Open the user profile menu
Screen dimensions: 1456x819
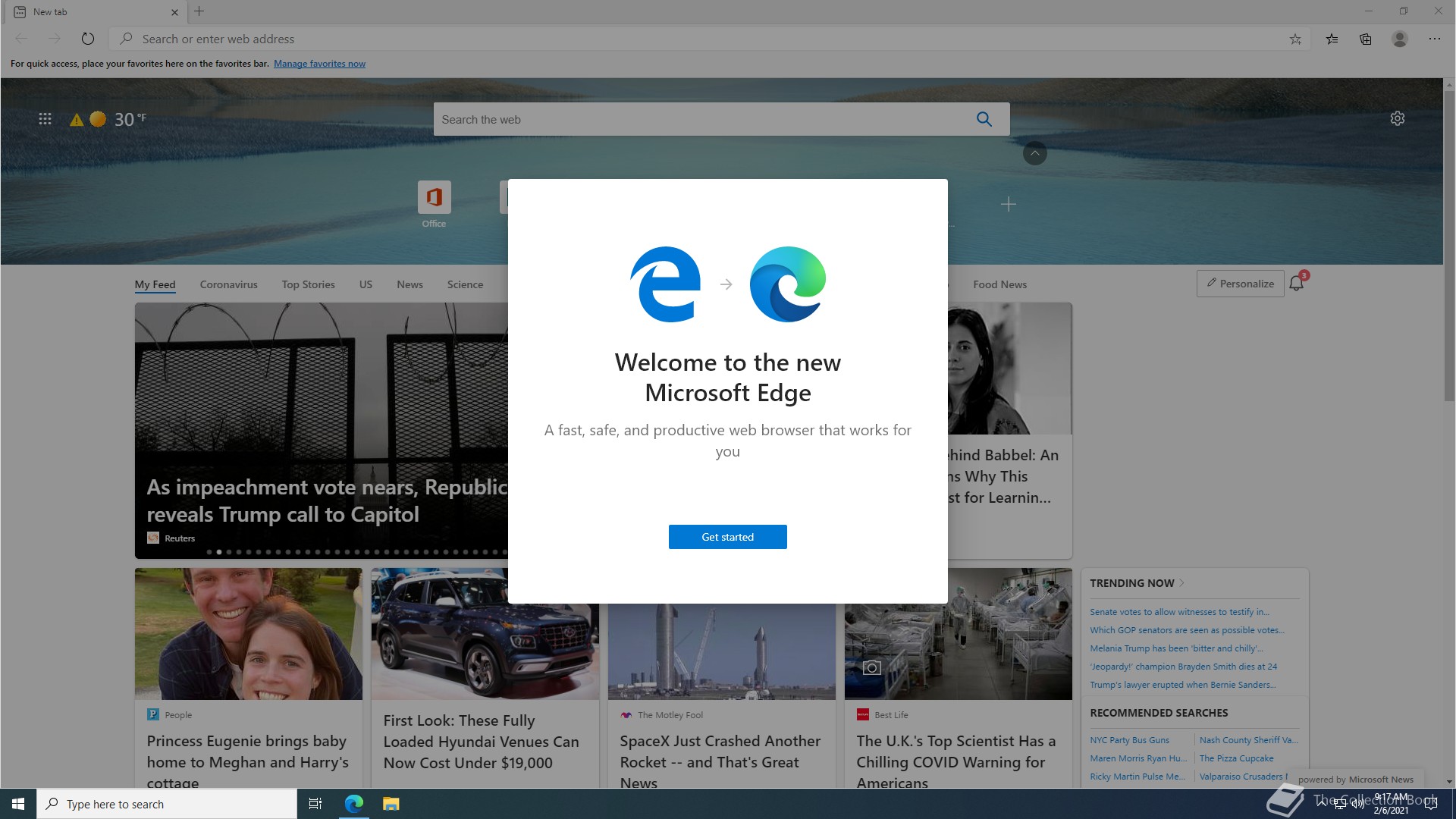click(x=1400, y=39)
